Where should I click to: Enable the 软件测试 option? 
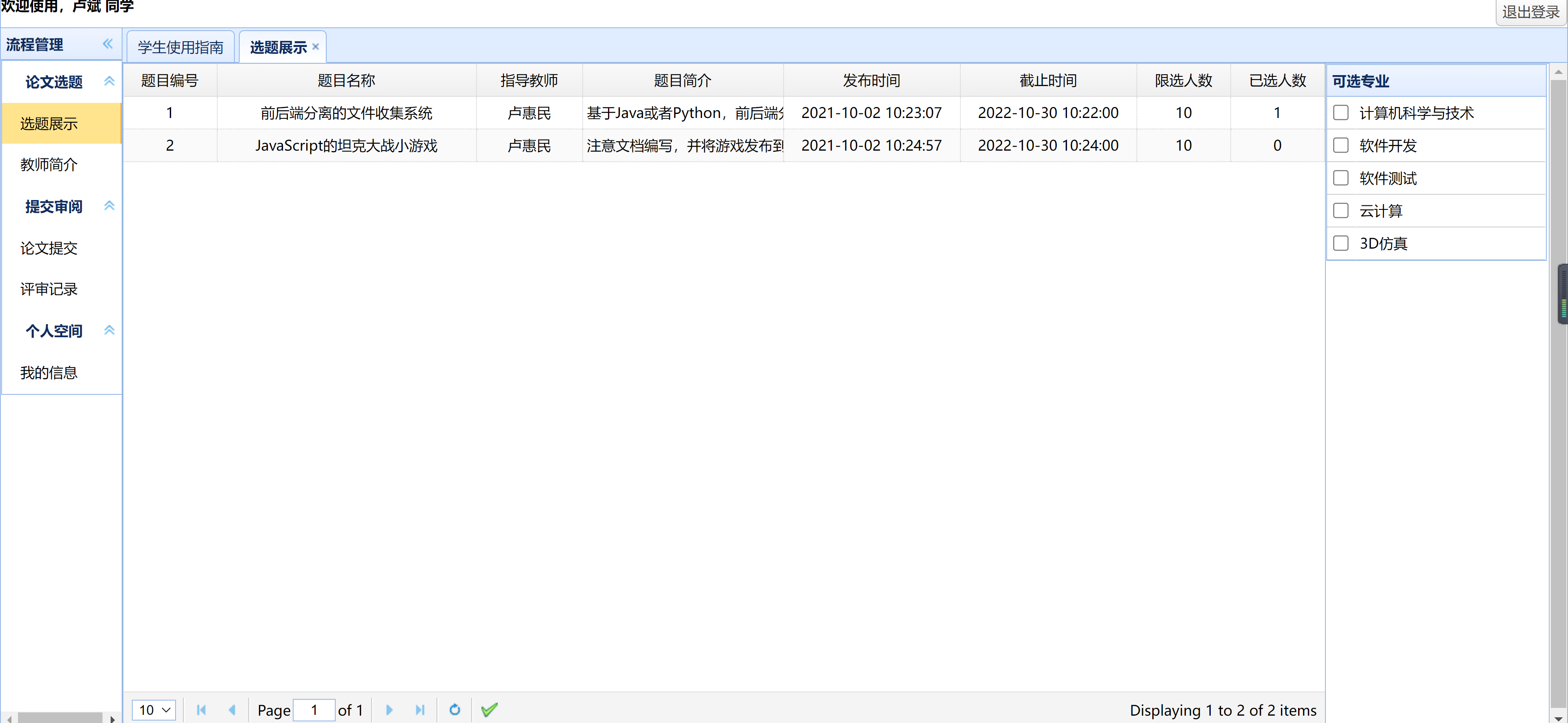click(1341, 178)
